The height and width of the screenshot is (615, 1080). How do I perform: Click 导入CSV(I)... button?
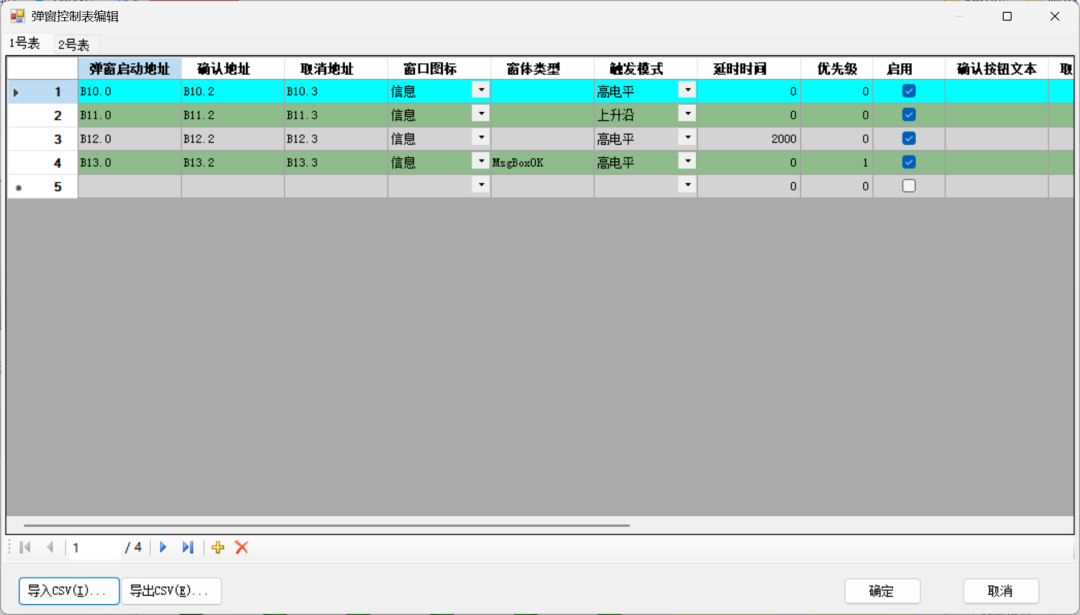[x=69, y=591]
